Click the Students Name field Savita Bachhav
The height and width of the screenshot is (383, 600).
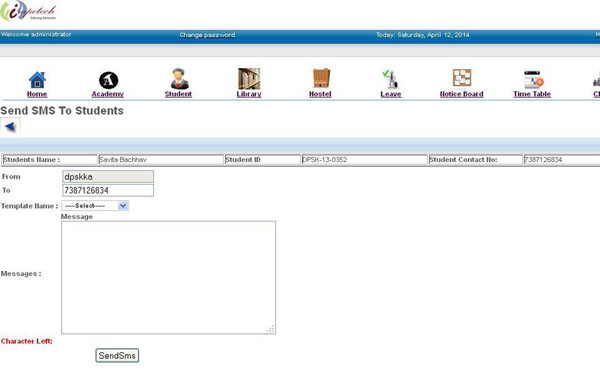[x=161, y=160]
